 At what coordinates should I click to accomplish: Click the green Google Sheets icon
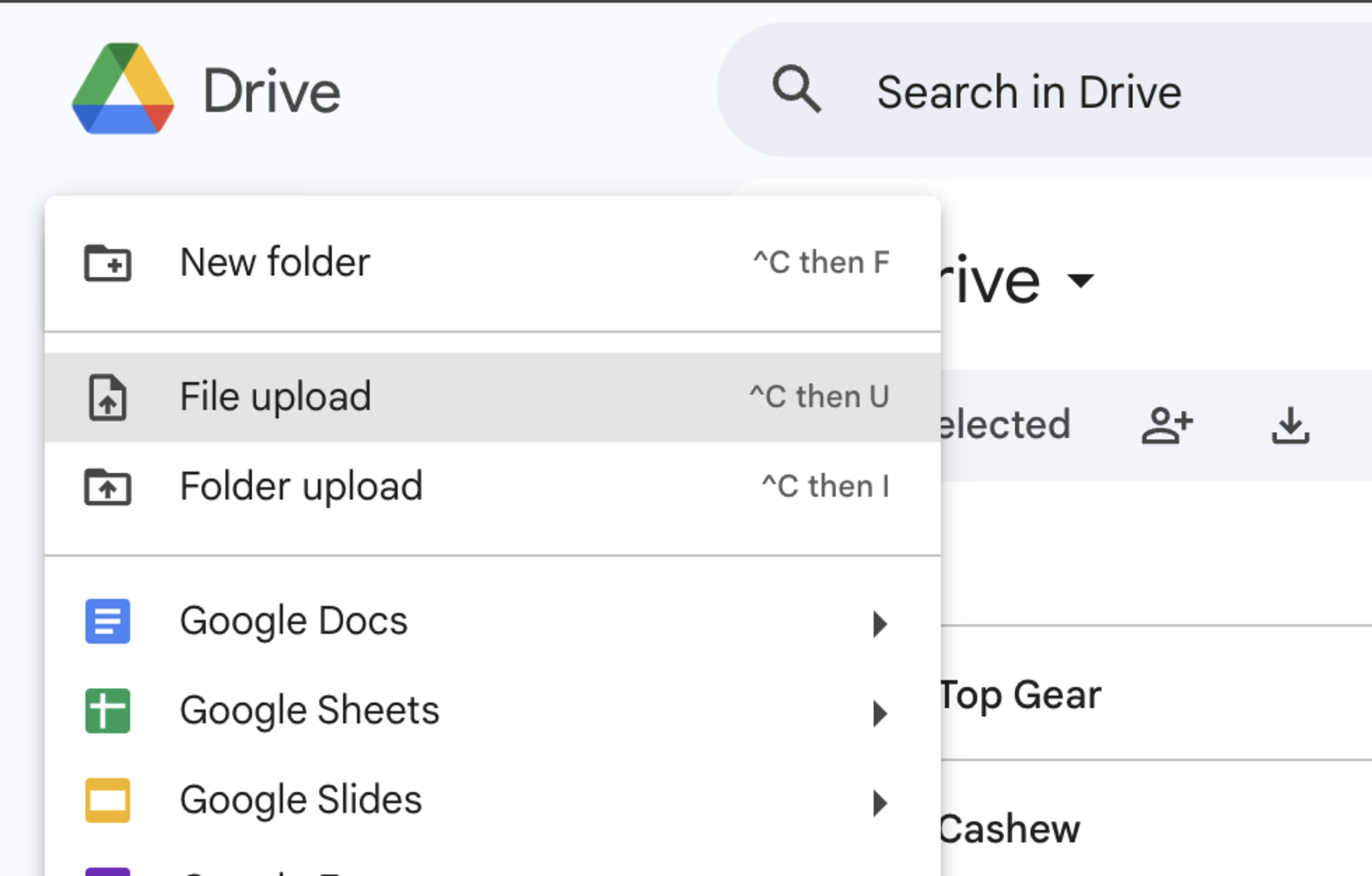coord(107,711)
